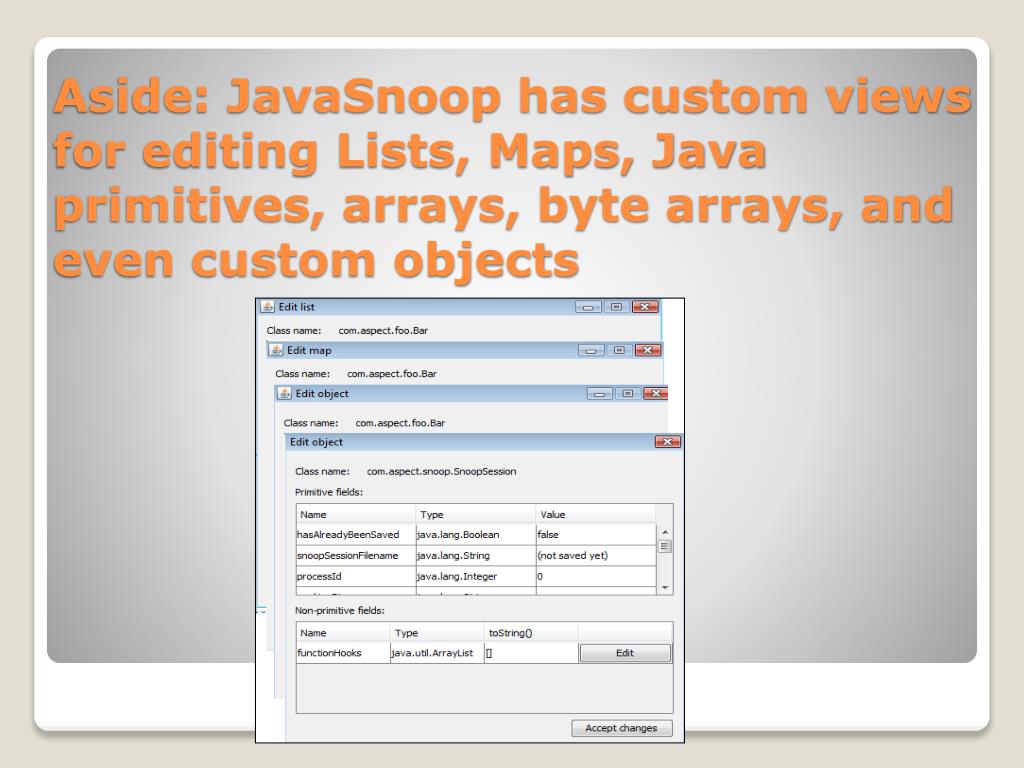Click the Edit list window title text
This screenshot has height=768, width=1024.
click(x=296, y=307)
